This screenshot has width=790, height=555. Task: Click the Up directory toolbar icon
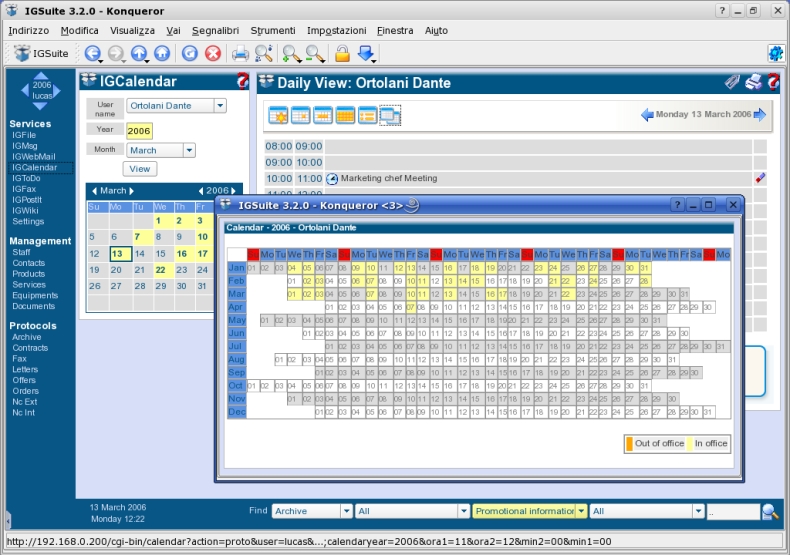[139, 53]
